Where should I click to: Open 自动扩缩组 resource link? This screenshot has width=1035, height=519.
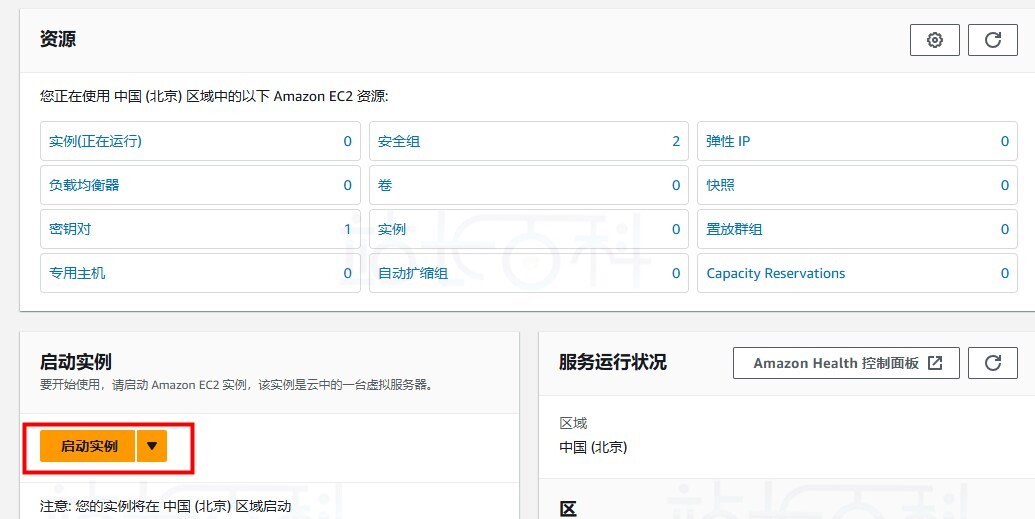413,273
